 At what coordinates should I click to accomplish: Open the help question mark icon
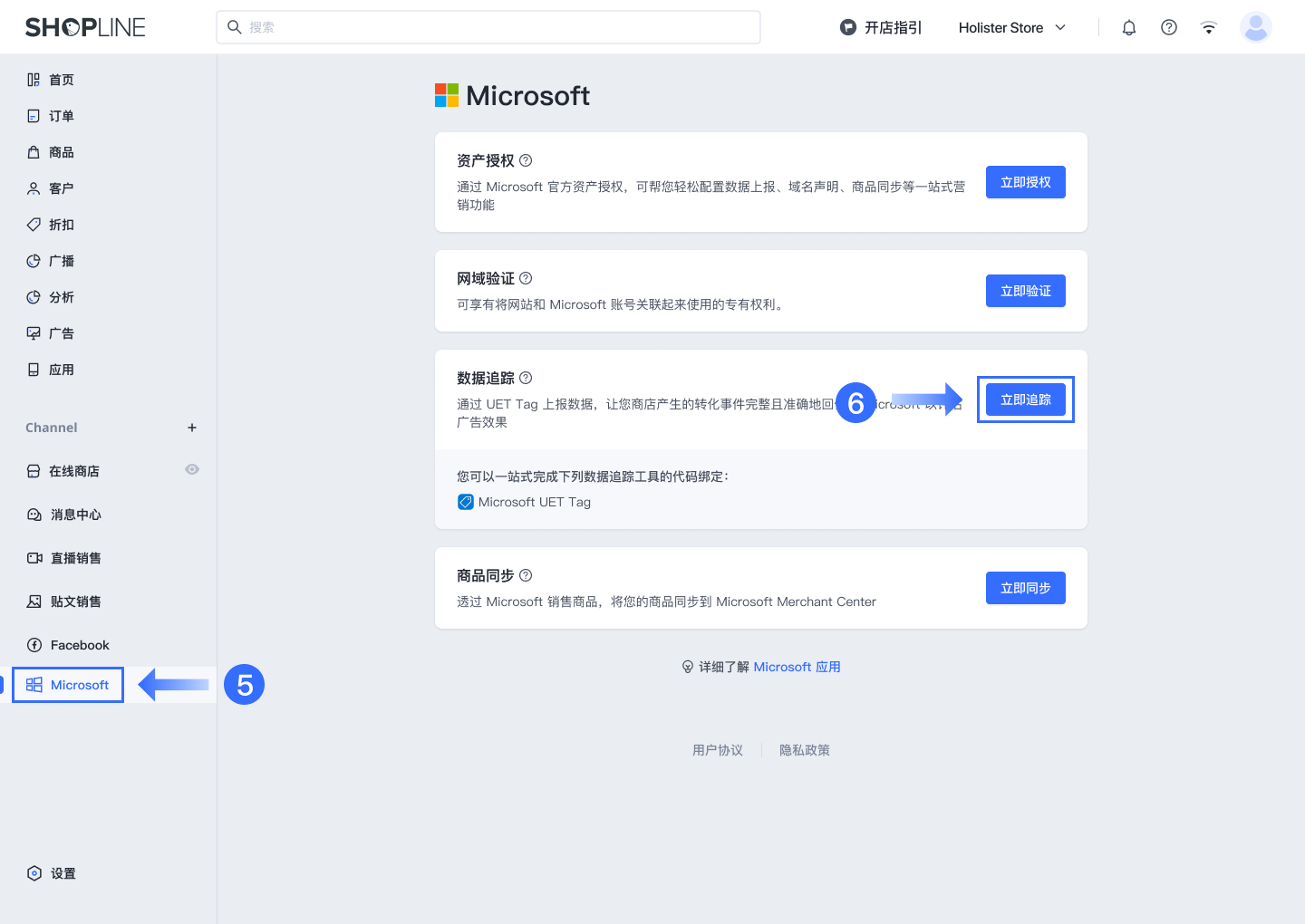1169,27
